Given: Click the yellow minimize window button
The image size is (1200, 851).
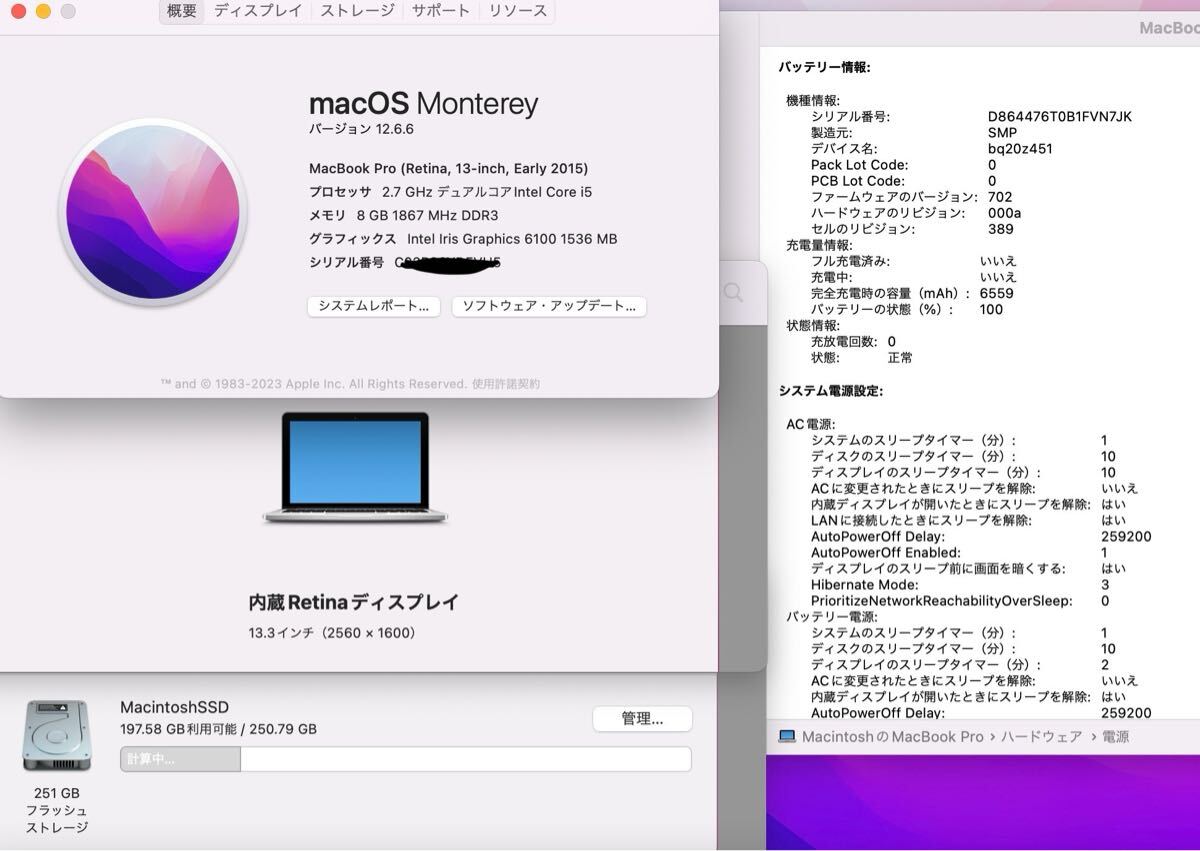Looking at the screenshot, I should tap(43, 11).
